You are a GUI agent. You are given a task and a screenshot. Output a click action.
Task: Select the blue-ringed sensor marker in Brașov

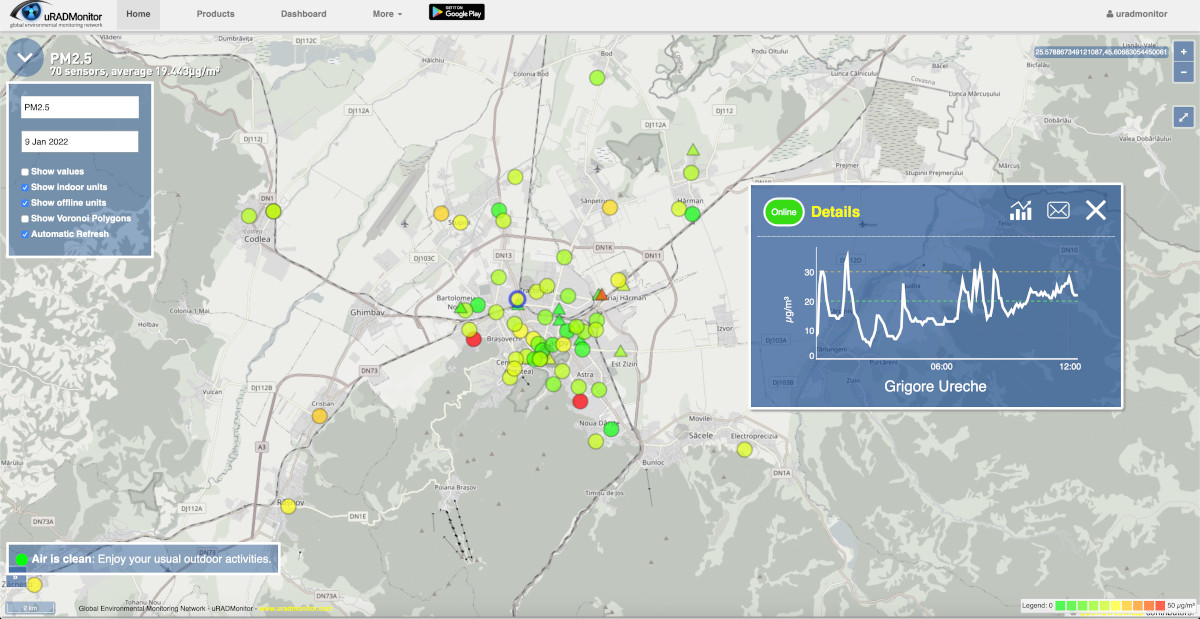click(517, 298)
